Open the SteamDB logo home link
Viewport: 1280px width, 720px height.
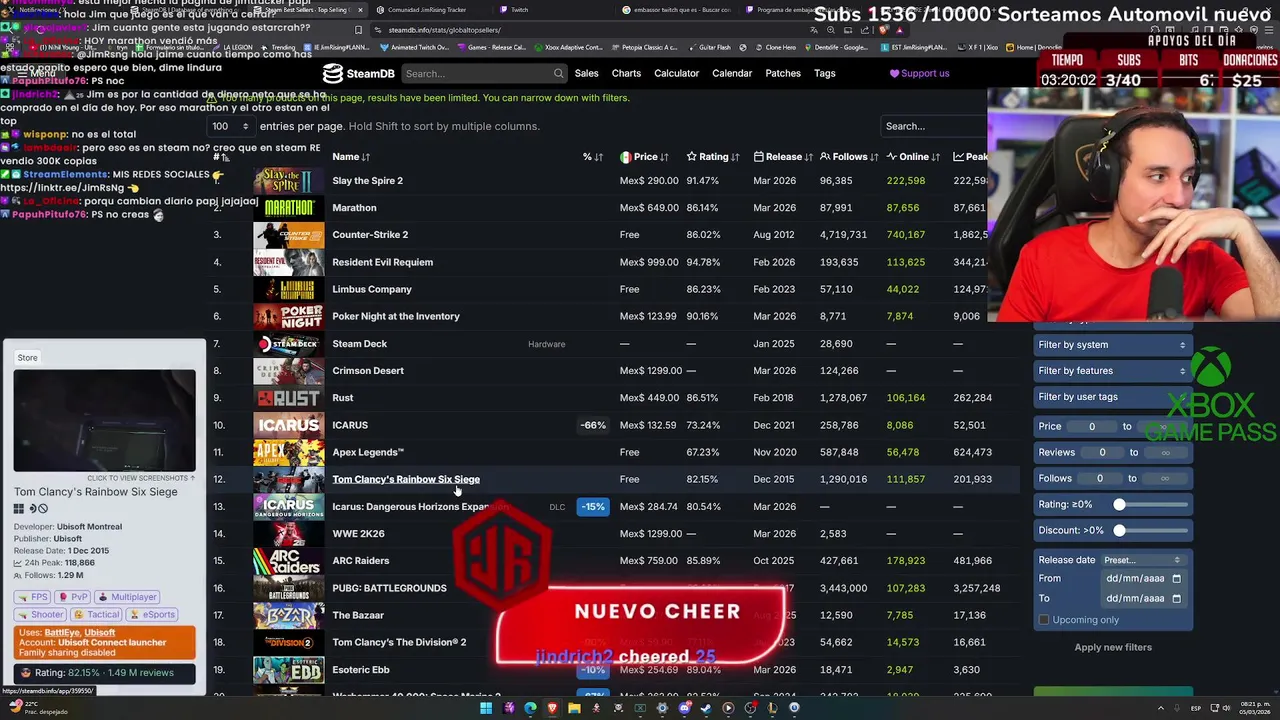coord(358,73)
